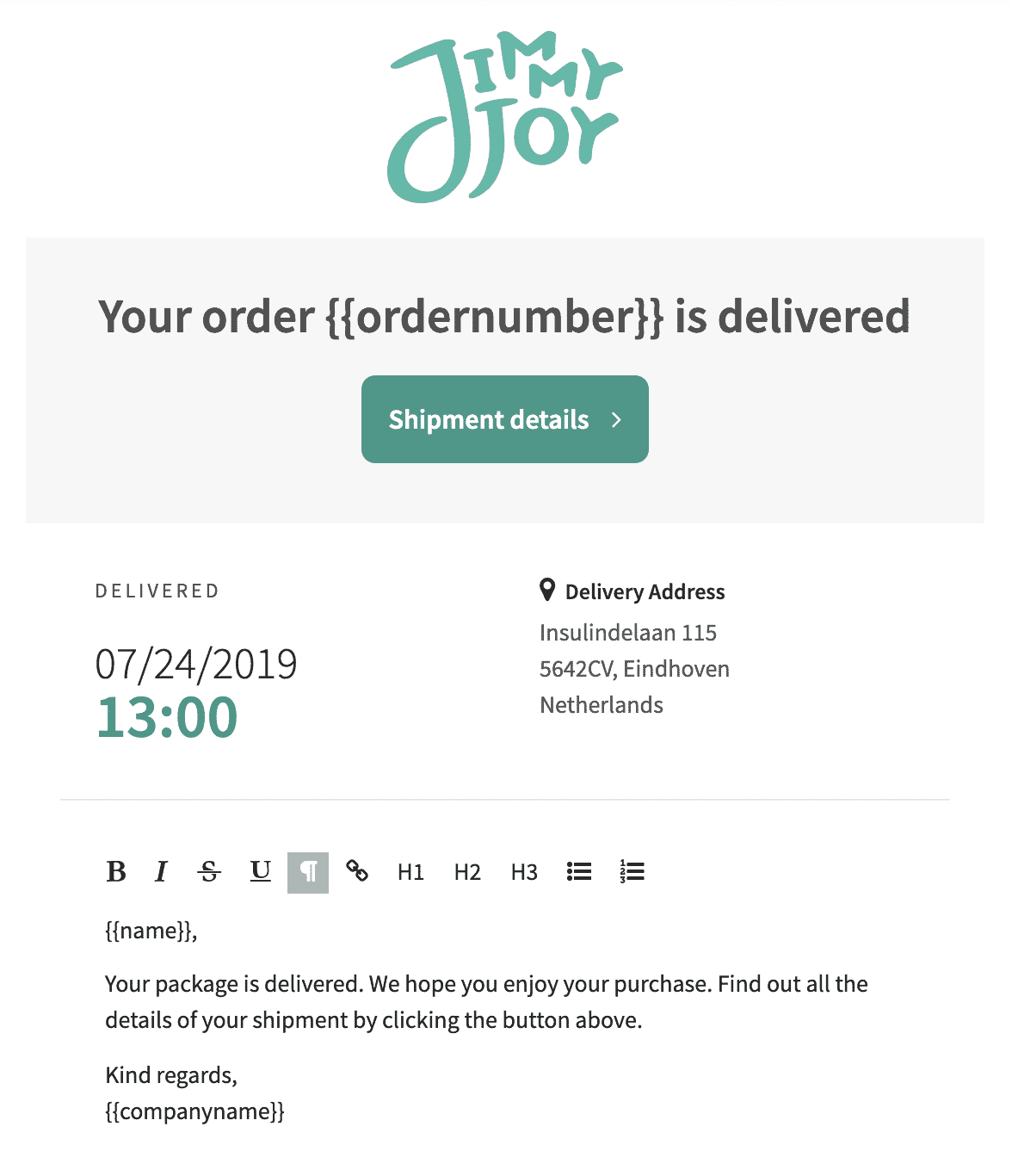Click the order delivered headline text

(x=504, y=316)
